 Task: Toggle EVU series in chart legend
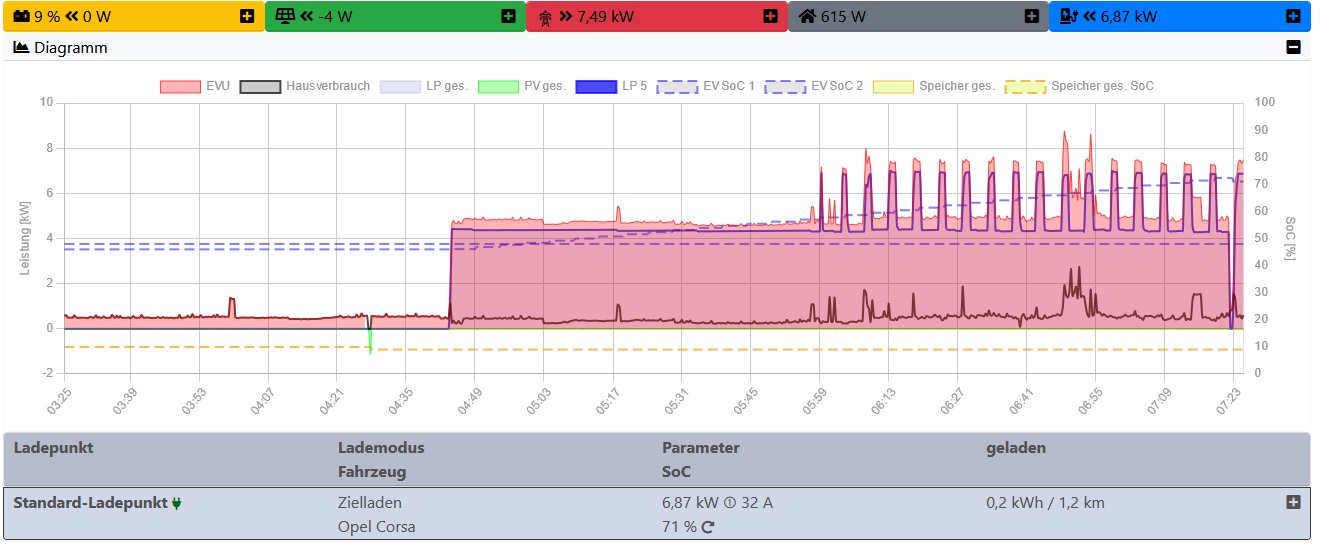[x=195, y=86]
